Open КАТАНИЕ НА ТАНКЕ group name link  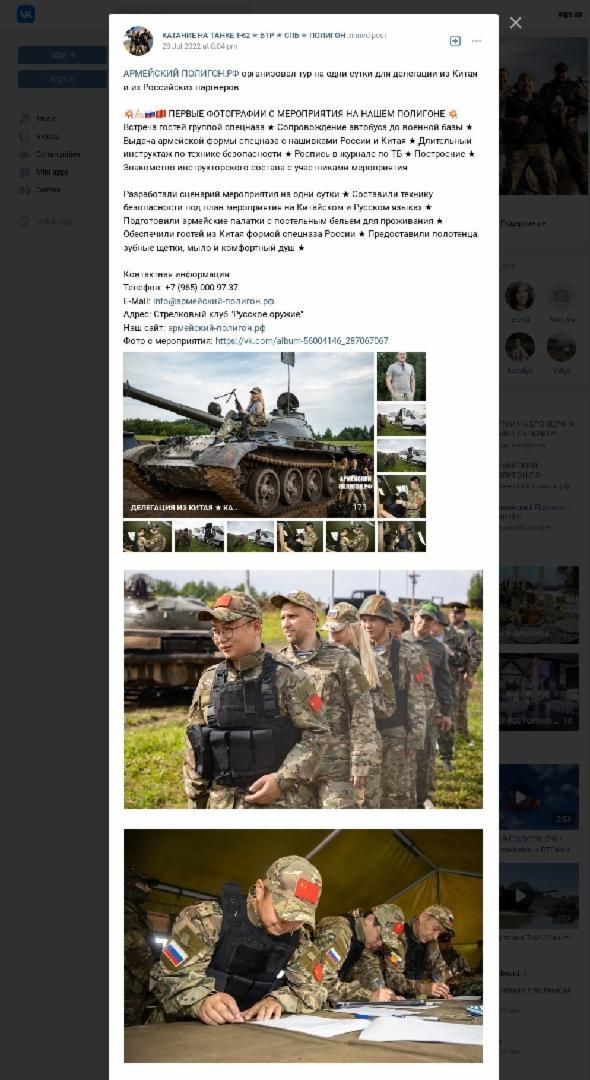pyautogui.click(x=253, y=35)
